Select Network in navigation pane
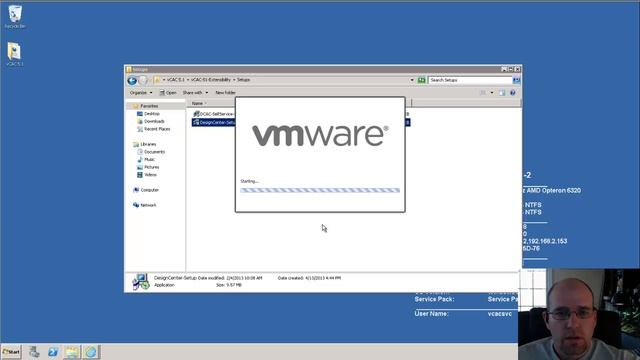This screenshot has height=360, width=640. point(148,205)
